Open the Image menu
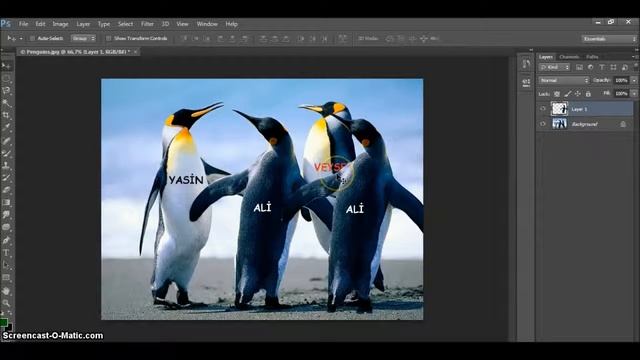The width and height of the screenshot is (640, 360). click(60, 24)
